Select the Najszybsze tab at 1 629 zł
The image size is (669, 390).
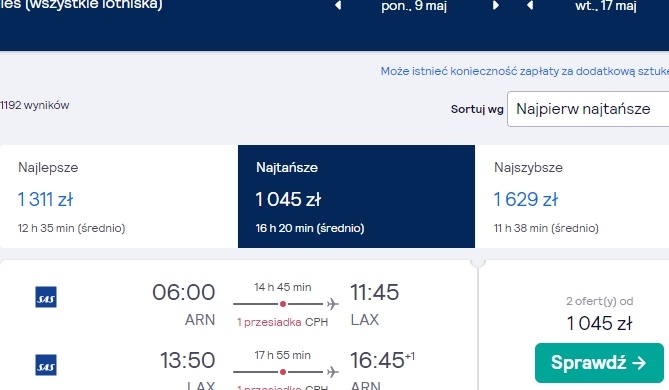click(x=572, y=196)
